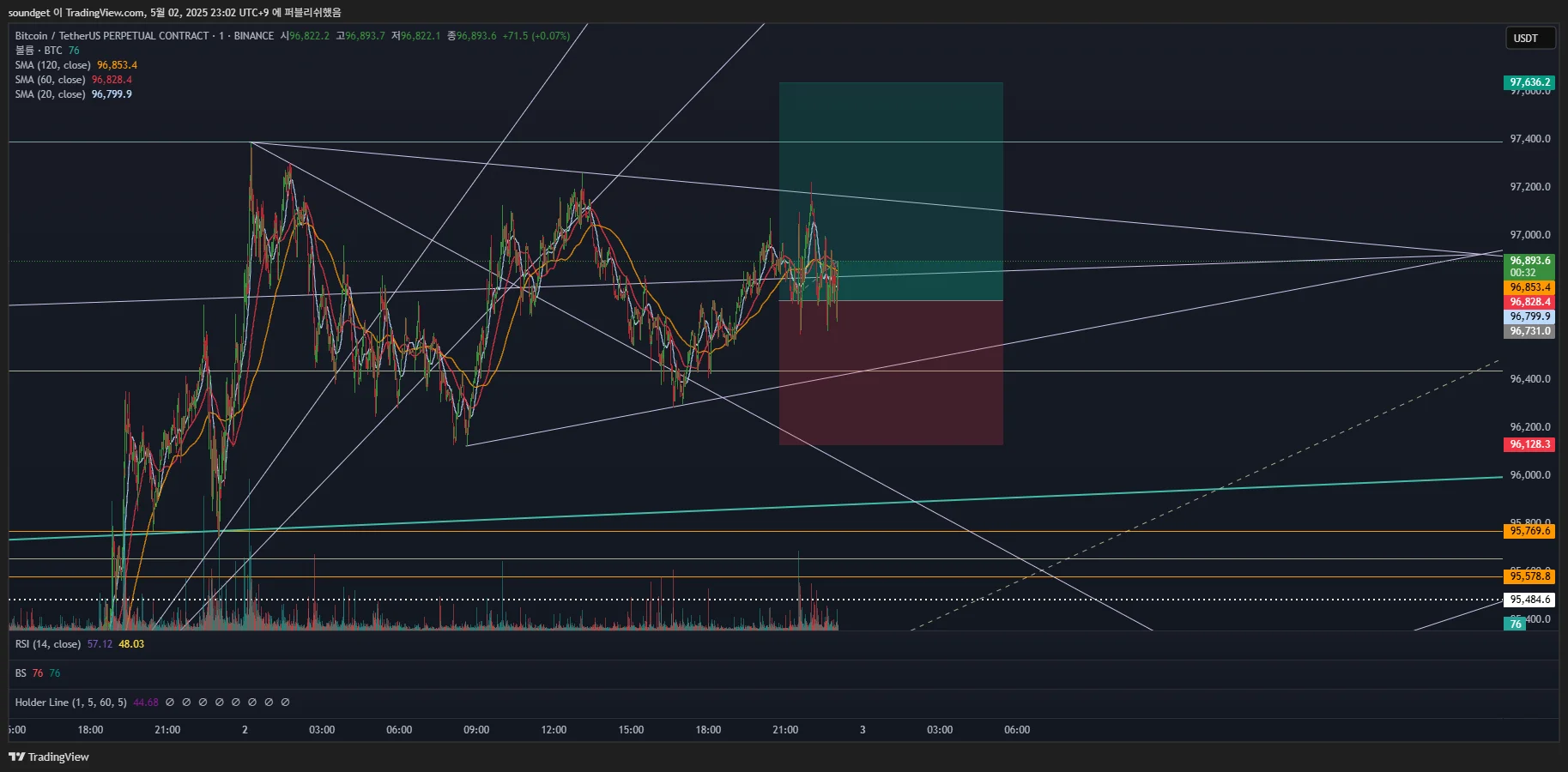Click the 96,400.0 price scale tick
The width and height of the screenshot is (1568, 772).
pos(1530,379)
